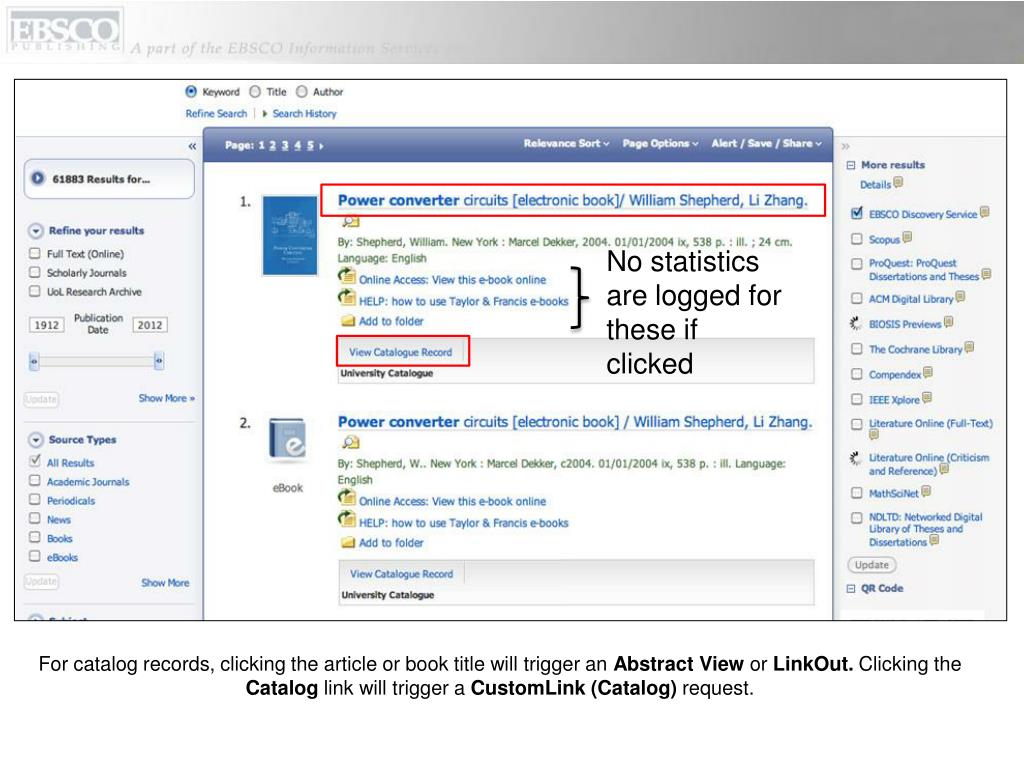Go to results page 4
Viewport: 1024px width, 768px height.
point(297,146)
